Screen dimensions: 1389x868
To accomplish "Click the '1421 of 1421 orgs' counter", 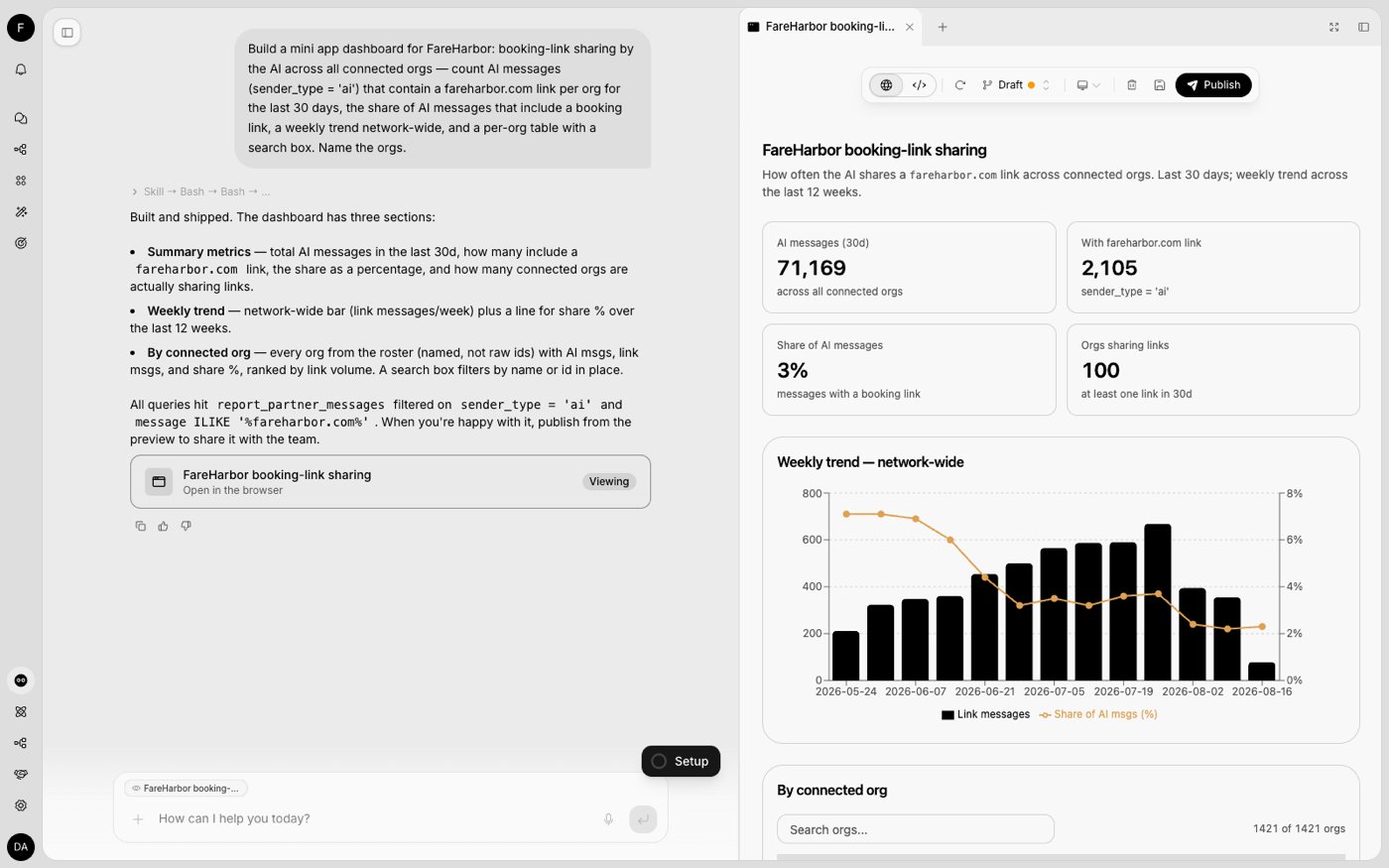I will click(1299, 828).
